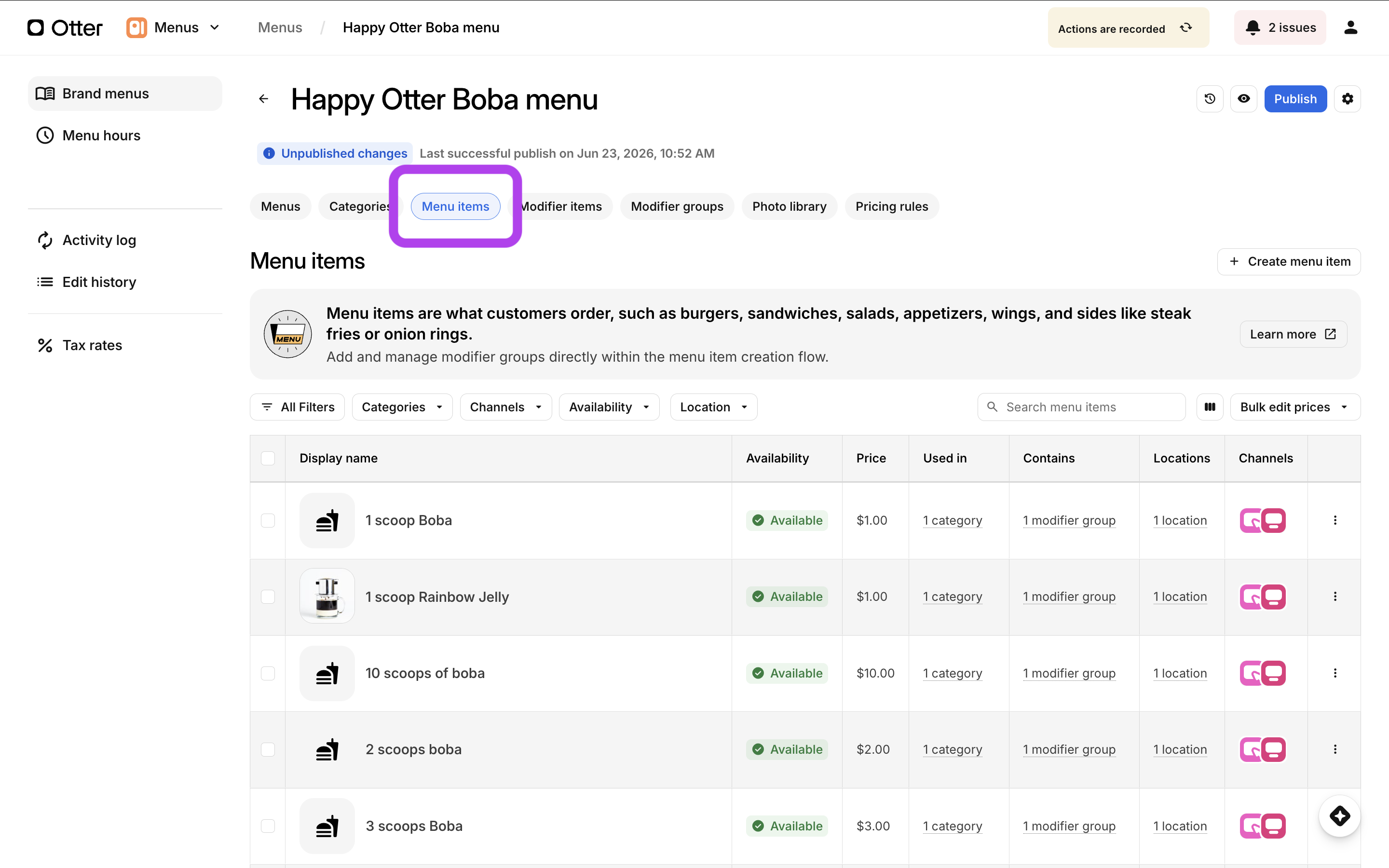Click the 1 scoop Rainbow Jelly photo thumbnail
Viewport: 1389px width, 868px height.
327,596
